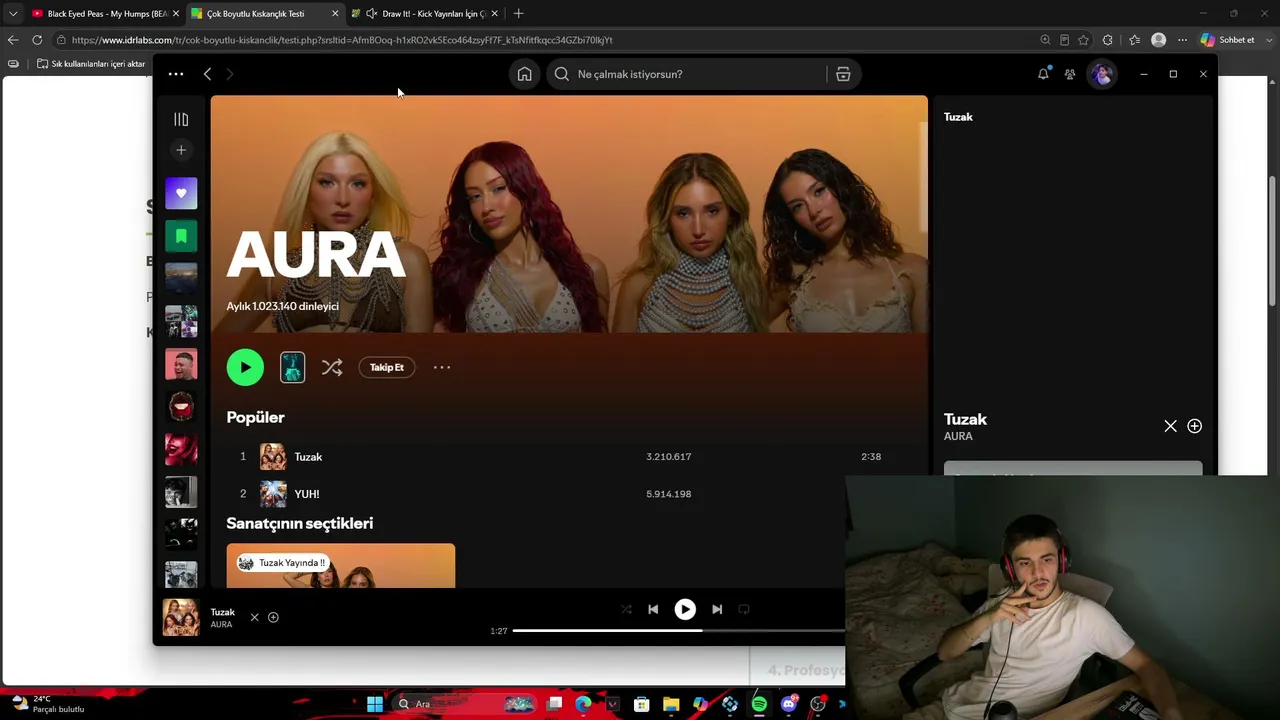1280x720 pixels.
Task: Go forward in Spotify navigation
Action: 229,74
